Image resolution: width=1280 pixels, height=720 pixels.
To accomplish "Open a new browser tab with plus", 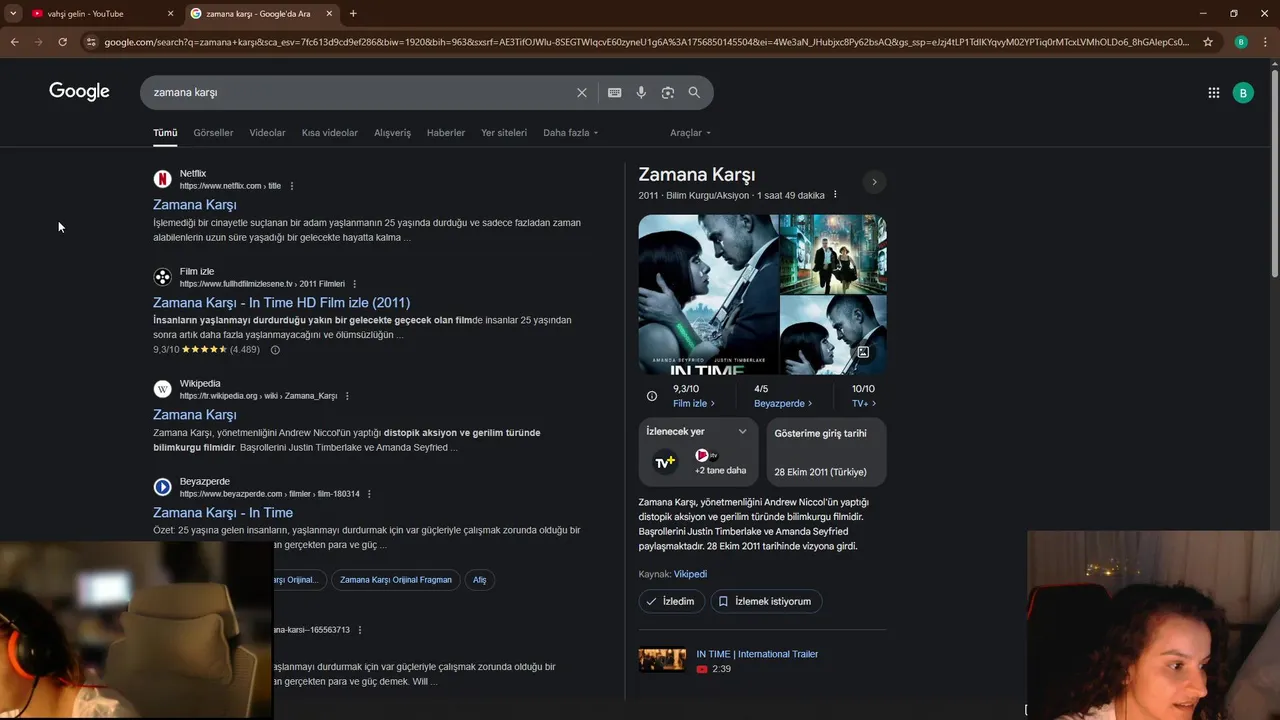I will (x=353, y=13).
